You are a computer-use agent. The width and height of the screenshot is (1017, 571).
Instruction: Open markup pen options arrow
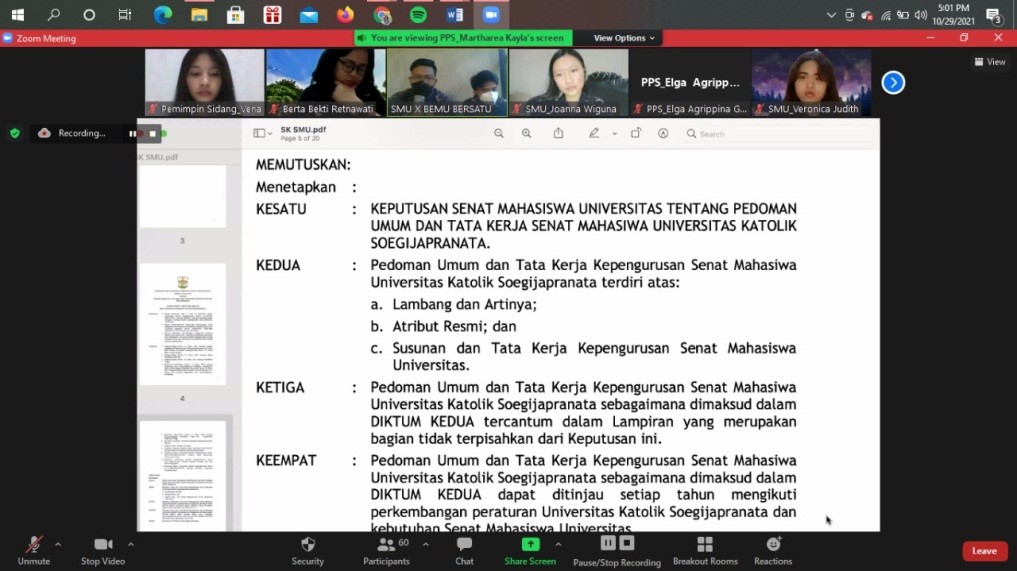coord(614,134)
